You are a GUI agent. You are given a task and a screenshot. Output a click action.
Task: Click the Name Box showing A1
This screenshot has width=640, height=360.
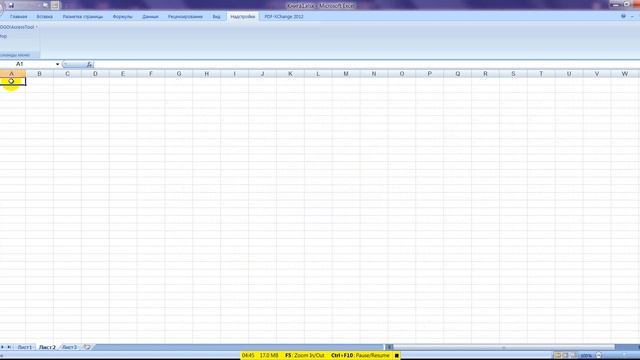tap(27, 64)
